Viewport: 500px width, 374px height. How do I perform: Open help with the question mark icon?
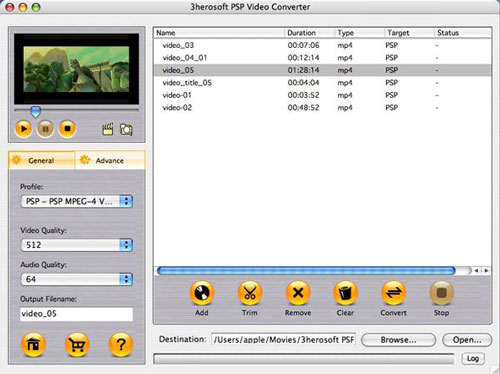tap(121, 344)
